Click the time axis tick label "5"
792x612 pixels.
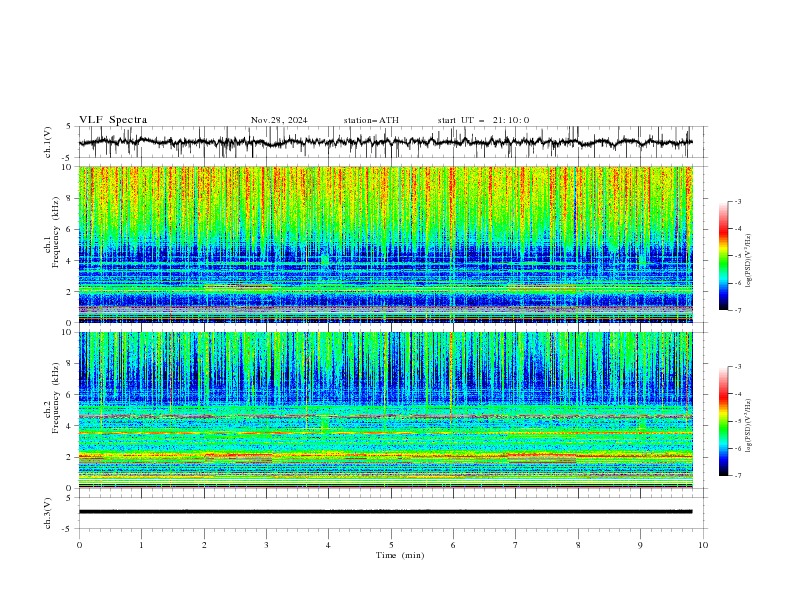tap(391, 545)
